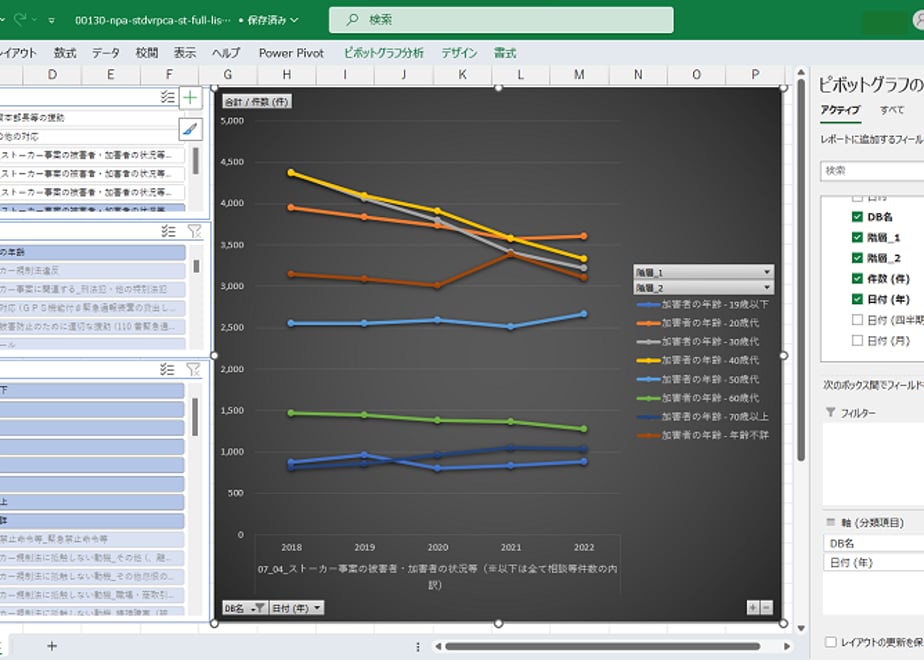Open the 数式 ribbon tab
The height and width of the screenshot is (660, 924).
65,53
